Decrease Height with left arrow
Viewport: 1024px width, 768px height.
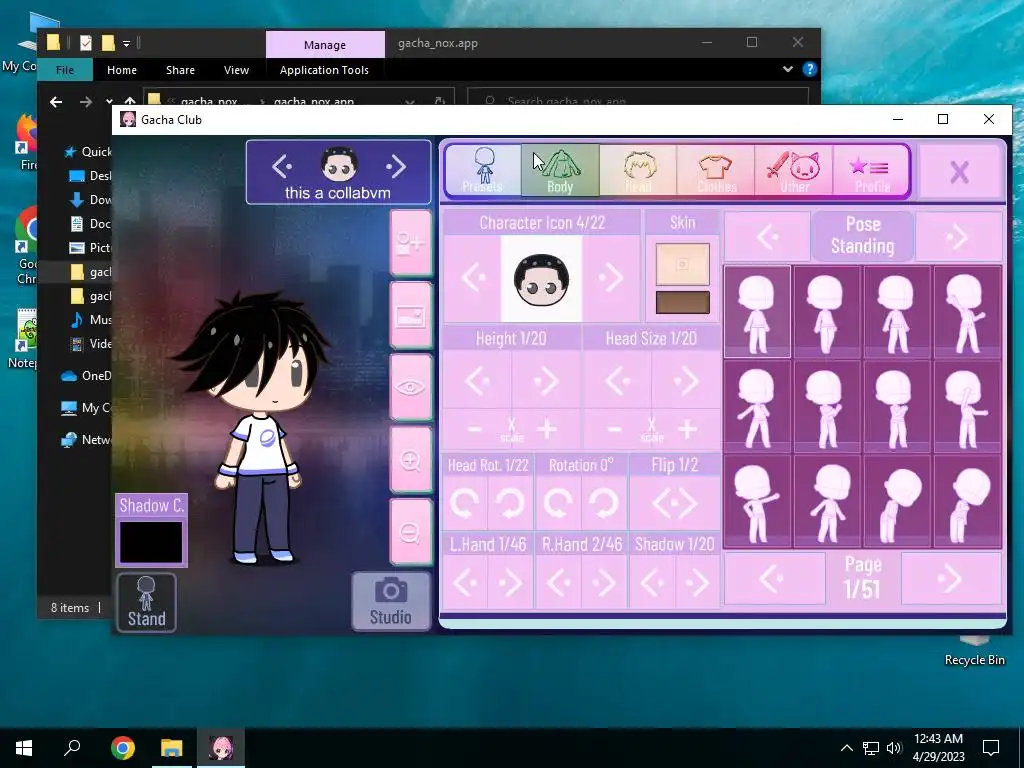477,380
